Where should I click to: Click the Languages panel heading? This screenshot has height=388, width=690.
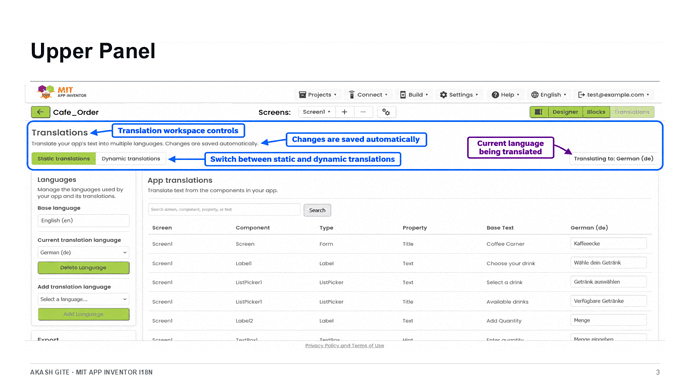pos(57,180)
